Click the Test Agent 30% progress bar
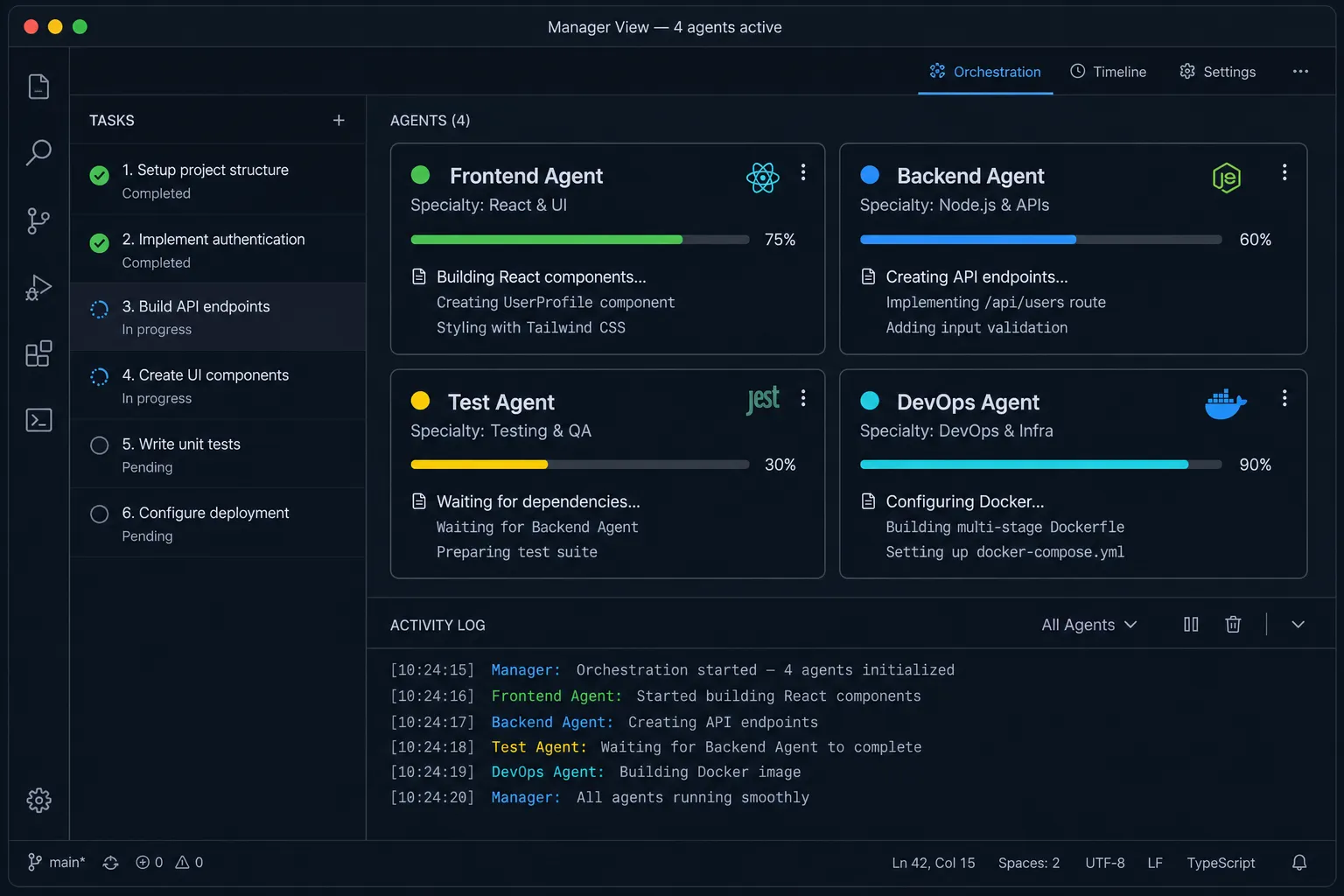The height and width of the screenshot is (896, 1344). [580, 465]
